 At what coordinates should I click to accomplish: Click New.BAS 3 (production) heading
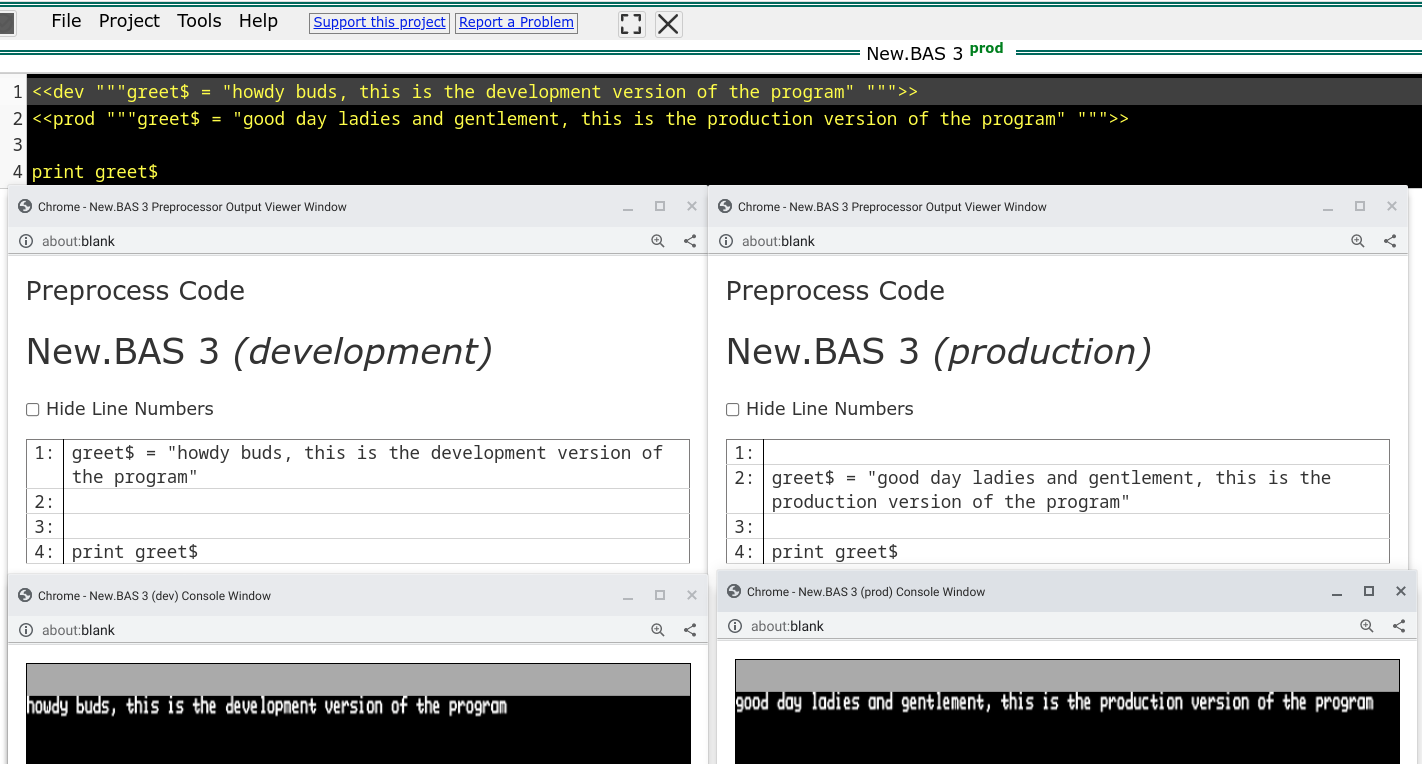pos(939,352)
